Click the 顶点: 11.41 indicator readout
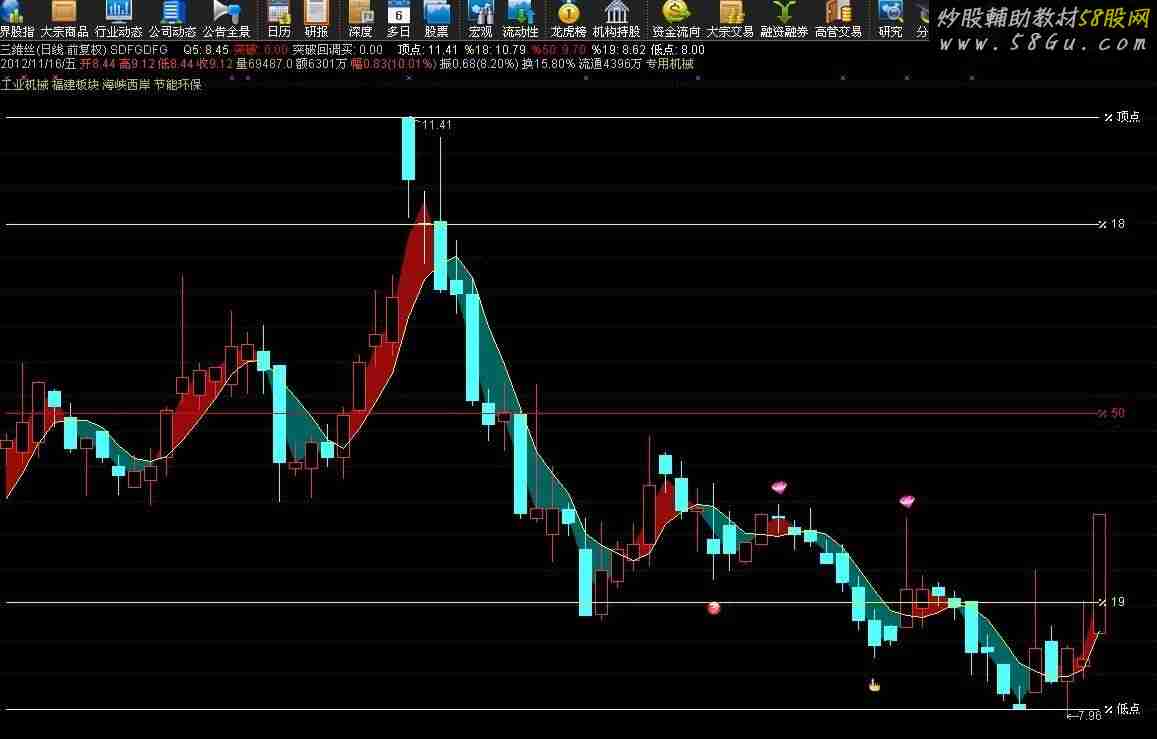This screenshot has height=739, width=1157. 428,49
